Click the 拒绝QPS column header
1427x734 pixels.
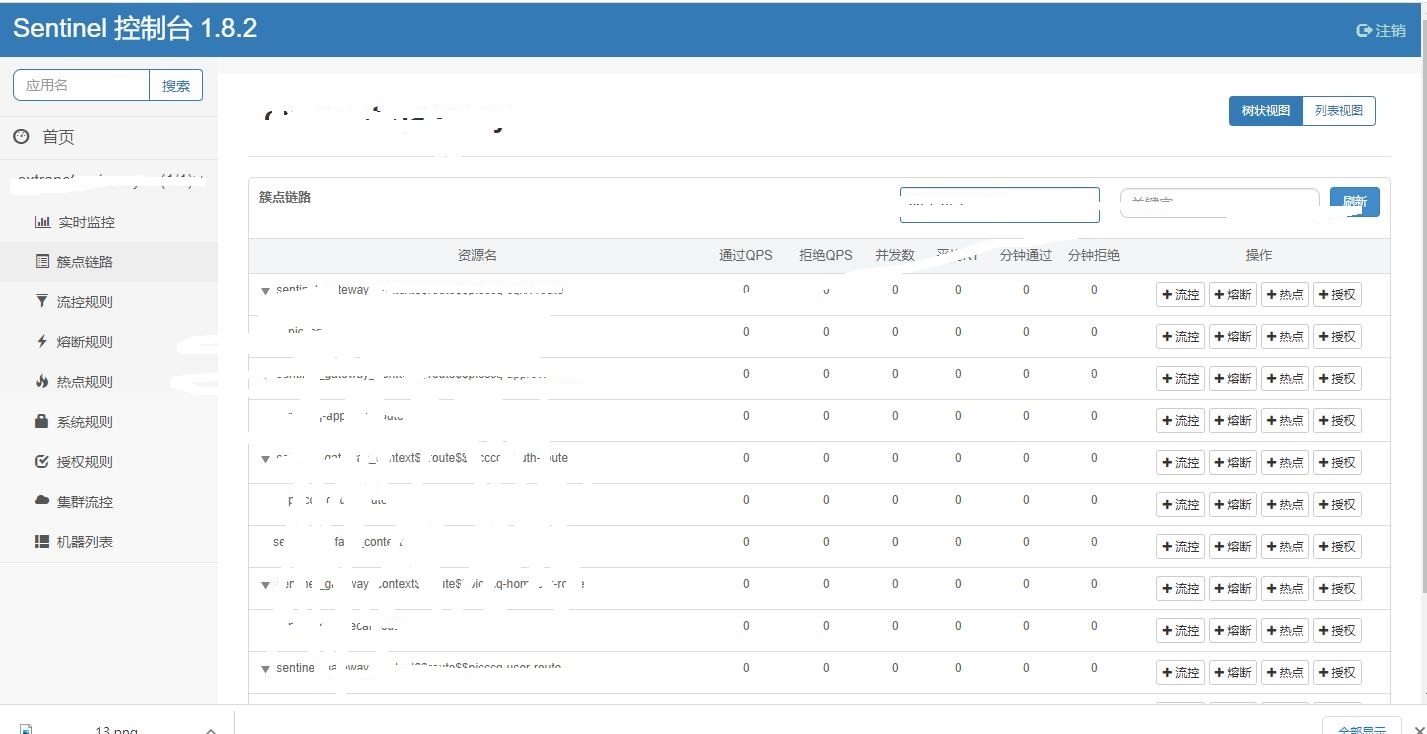point(826,255)
